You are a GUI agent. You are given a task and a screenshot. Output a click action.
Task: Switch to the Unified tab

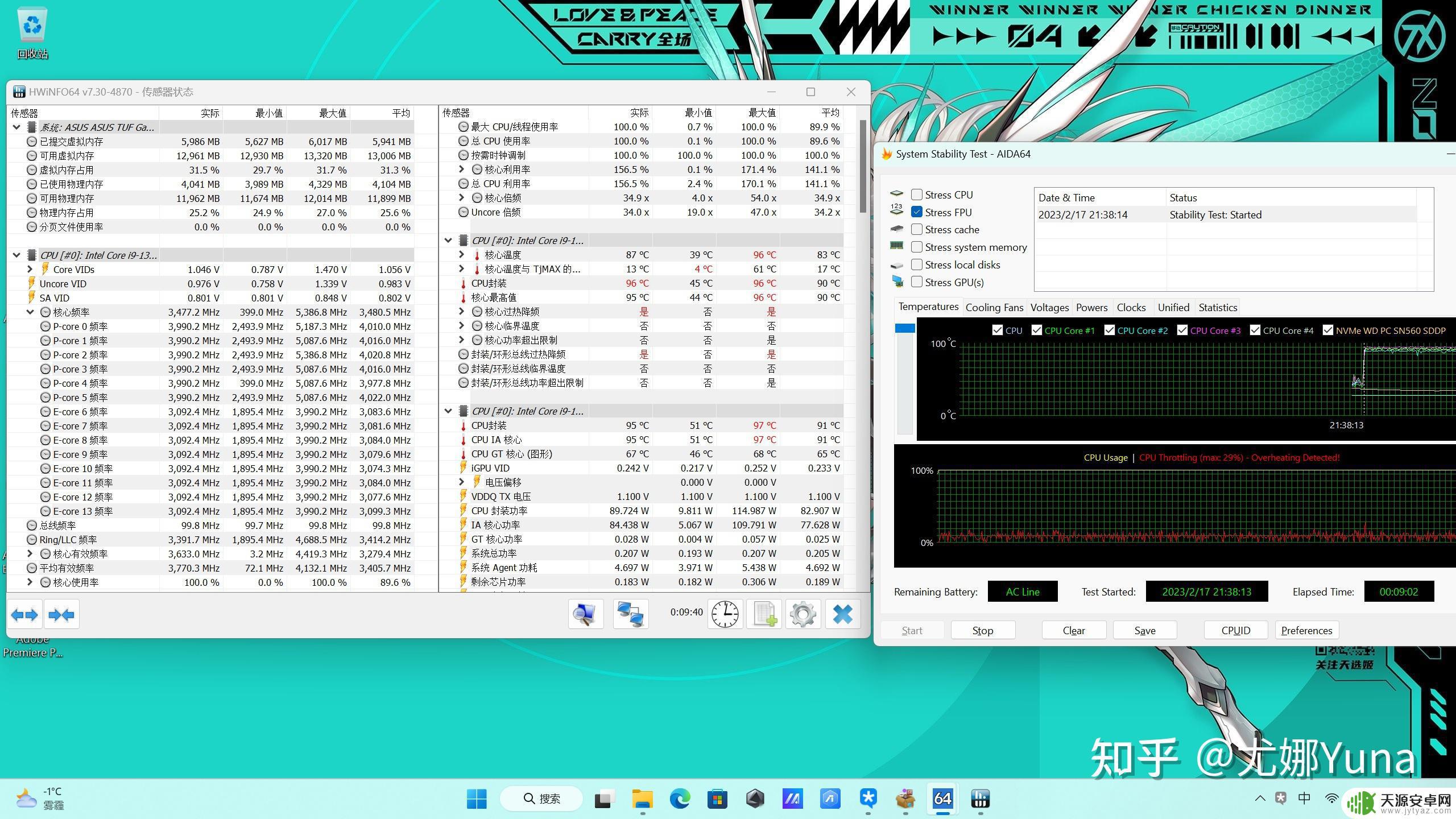1173,307
